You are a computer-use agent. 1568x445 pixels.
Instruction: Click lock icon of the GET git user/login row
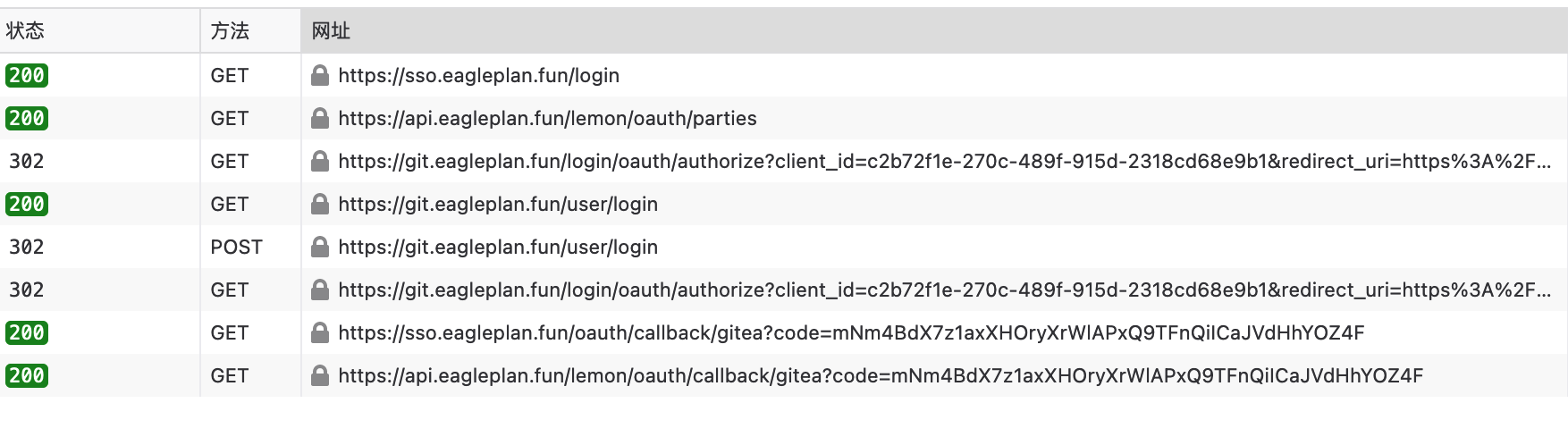coord(320,204)
